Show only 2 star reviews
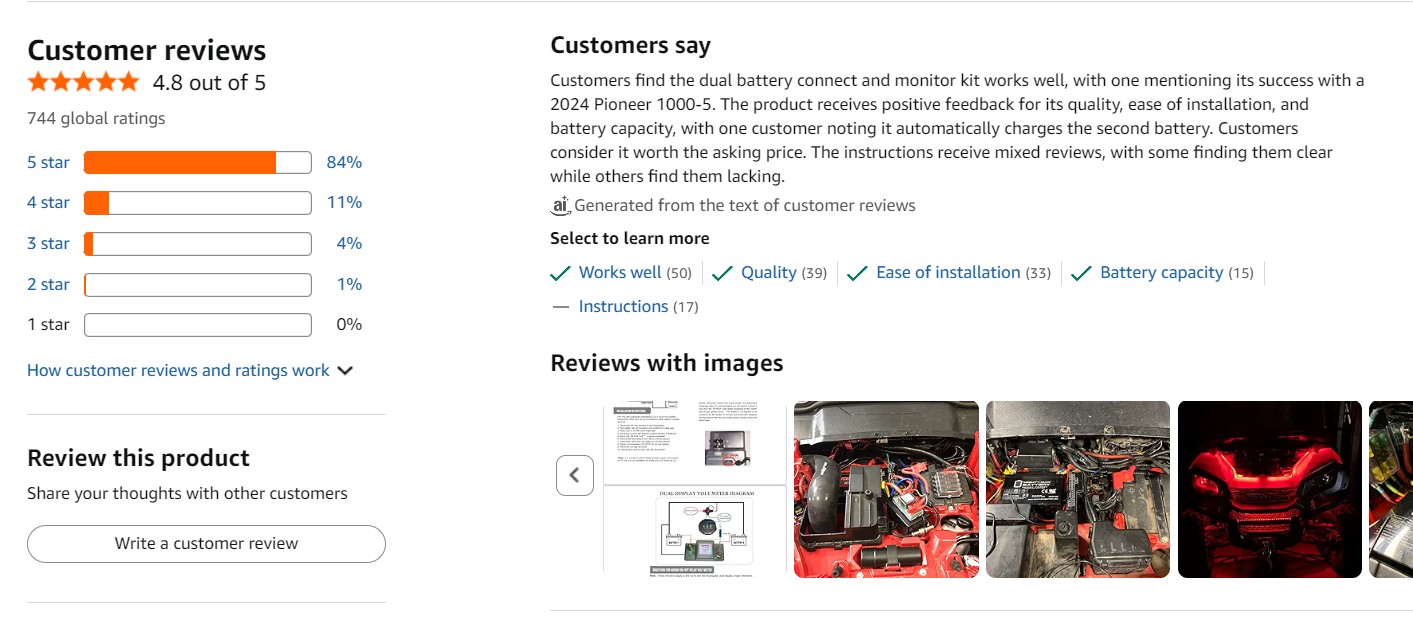This screenshot has width=1413, height=633. point(48,285)
